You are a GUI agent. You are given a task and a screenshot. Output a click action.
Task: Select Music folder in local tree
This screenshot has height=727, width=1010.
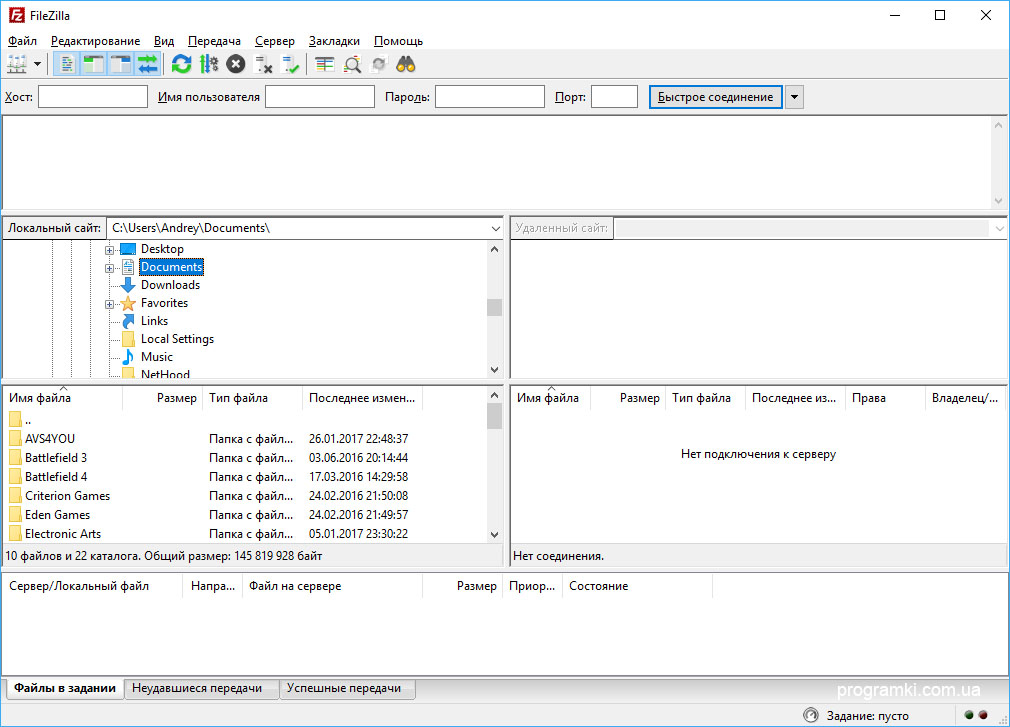coord(157,357)
